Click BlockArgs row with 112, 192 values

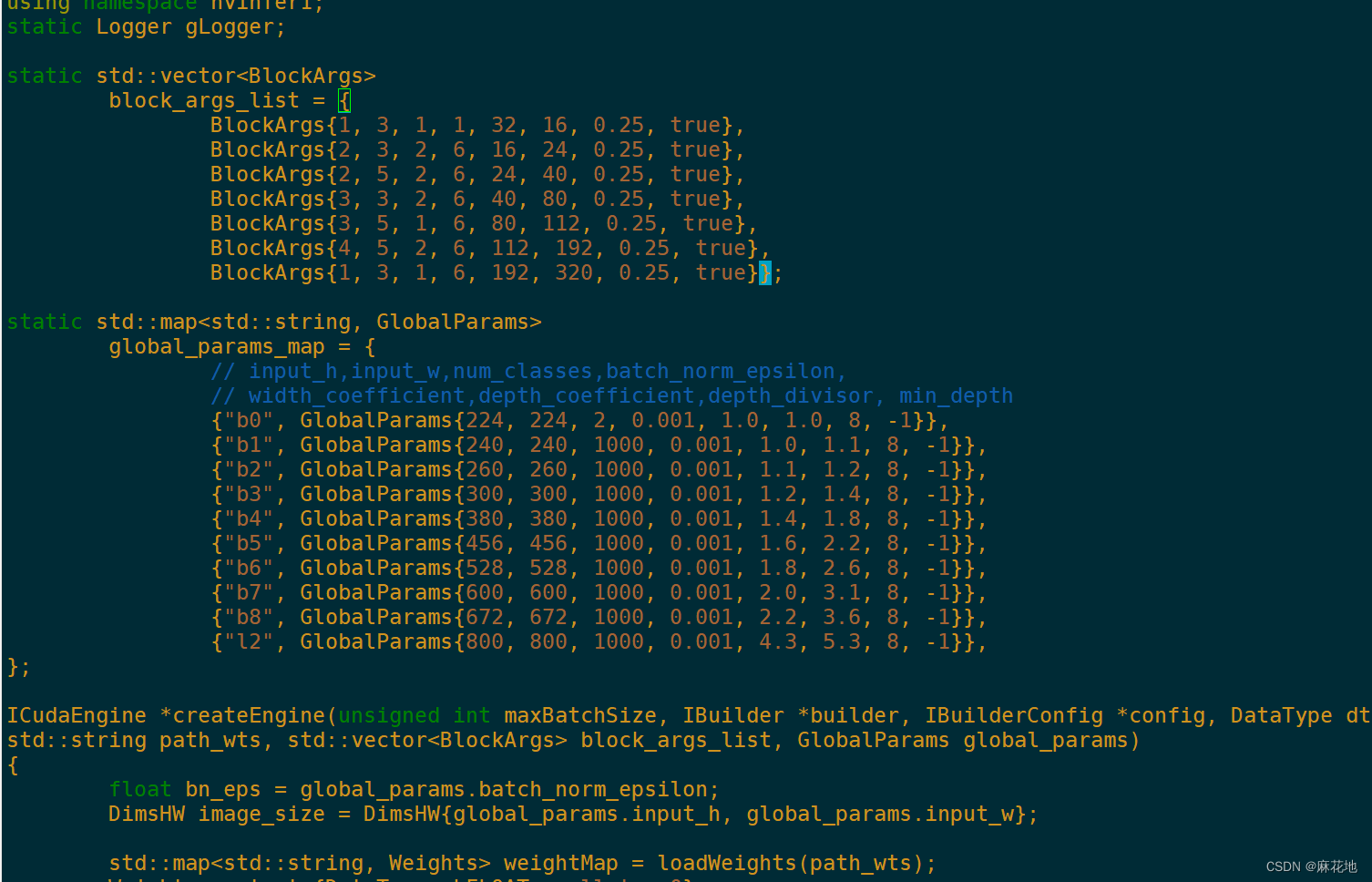tap(490, 248)
